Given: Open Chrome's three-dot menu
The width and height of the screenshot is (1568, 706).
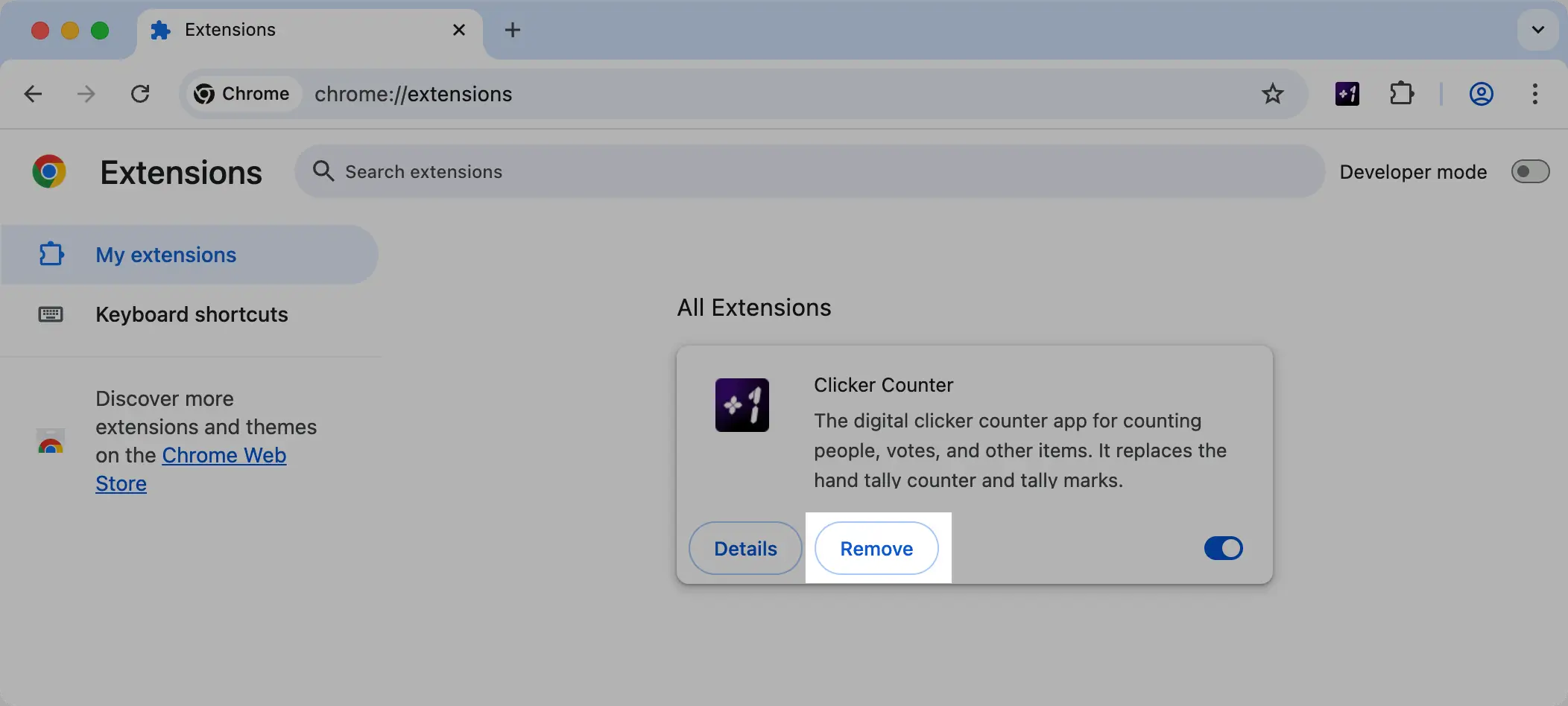Looking at the screenshot, I should click(x=1534, y=94).
